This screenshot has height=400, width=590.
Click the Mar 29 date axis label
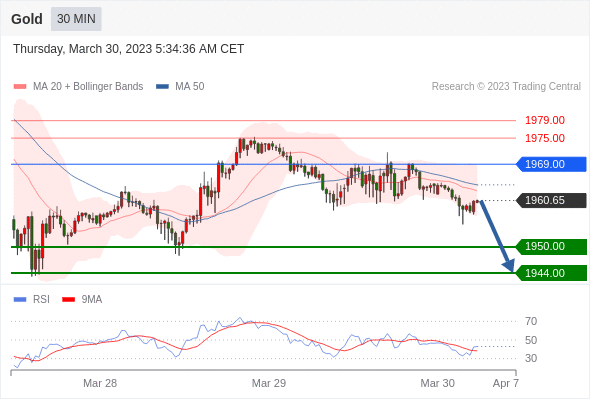coord(269,383)
